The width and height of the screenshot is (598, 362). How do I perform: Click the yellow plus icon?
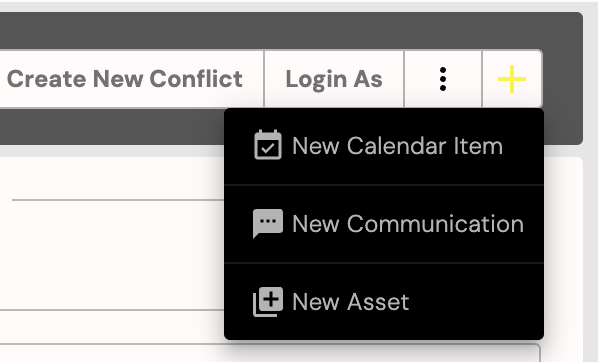pyautogui.click(x=512, y=79)
